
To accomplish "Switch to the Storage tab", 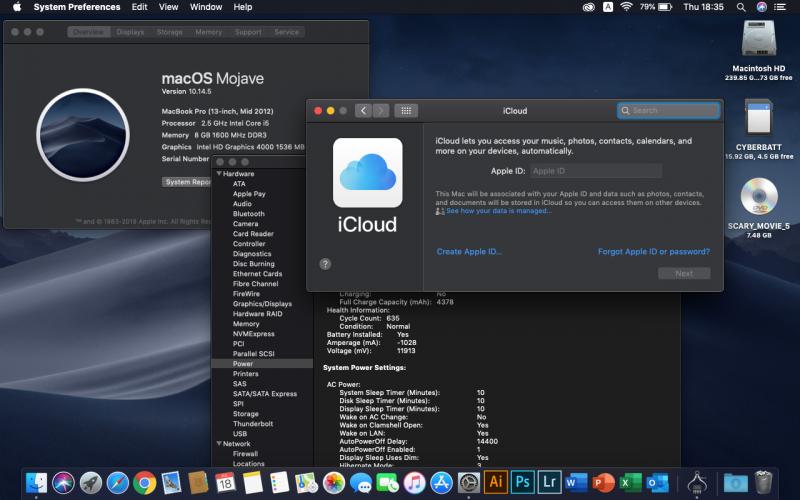I will [x=170, y=32].
